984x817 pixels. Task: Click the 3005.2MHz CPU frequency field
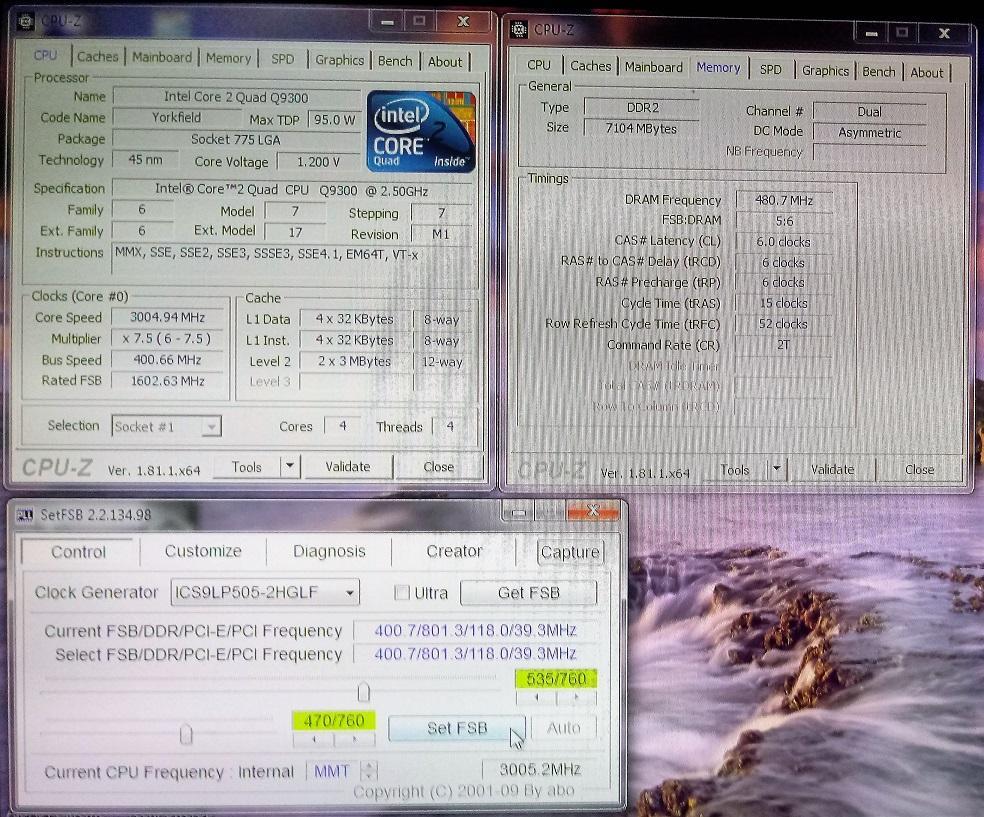click(540, 769)
